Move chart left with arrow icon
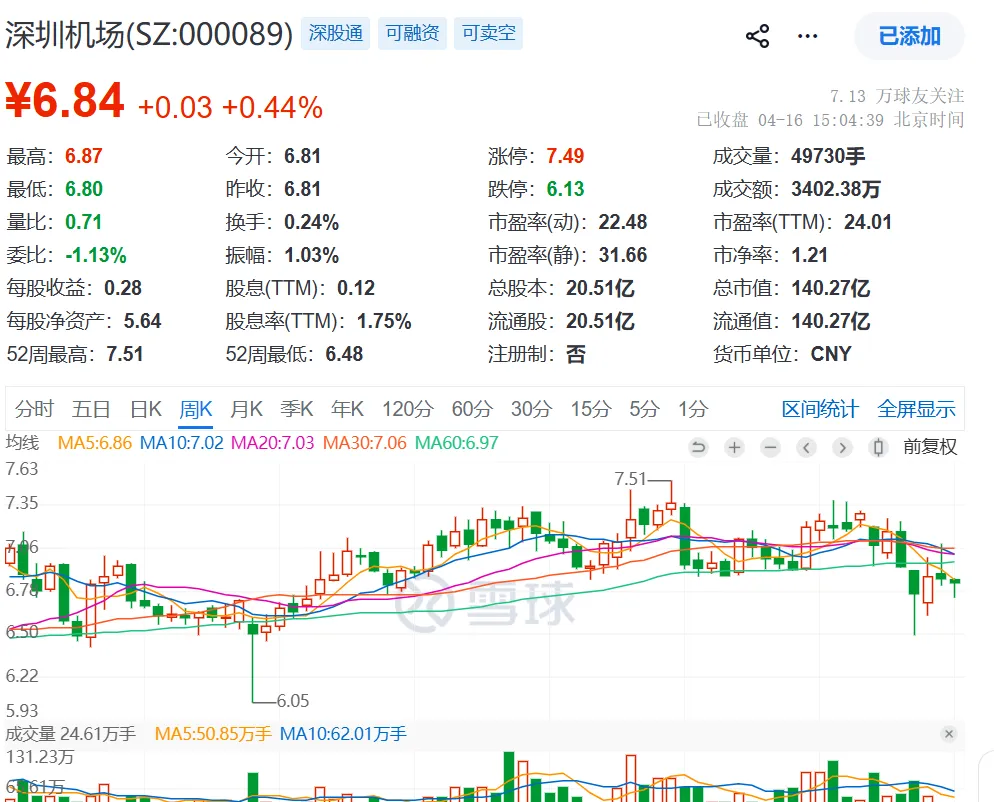The image size is (994, 802). coord(806,448)
